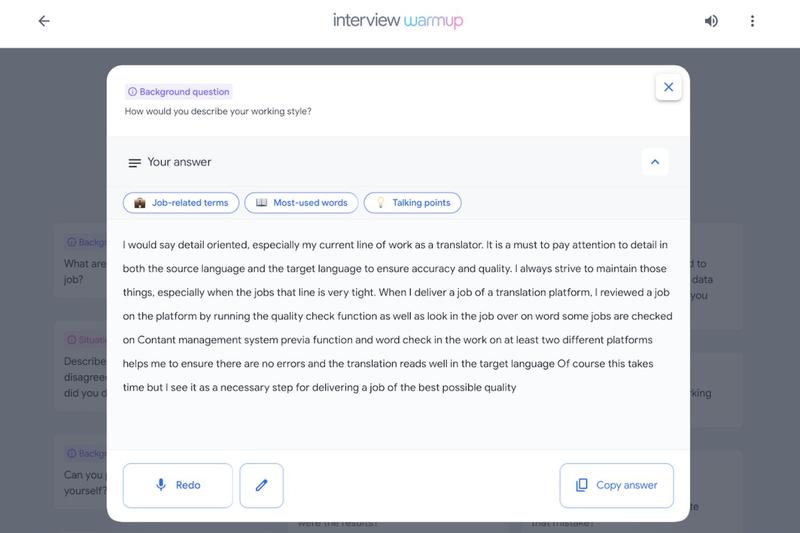Viewport: 800px width, 533px height.
Task: Click the Background question tag
Action: [x=179, y=92]
